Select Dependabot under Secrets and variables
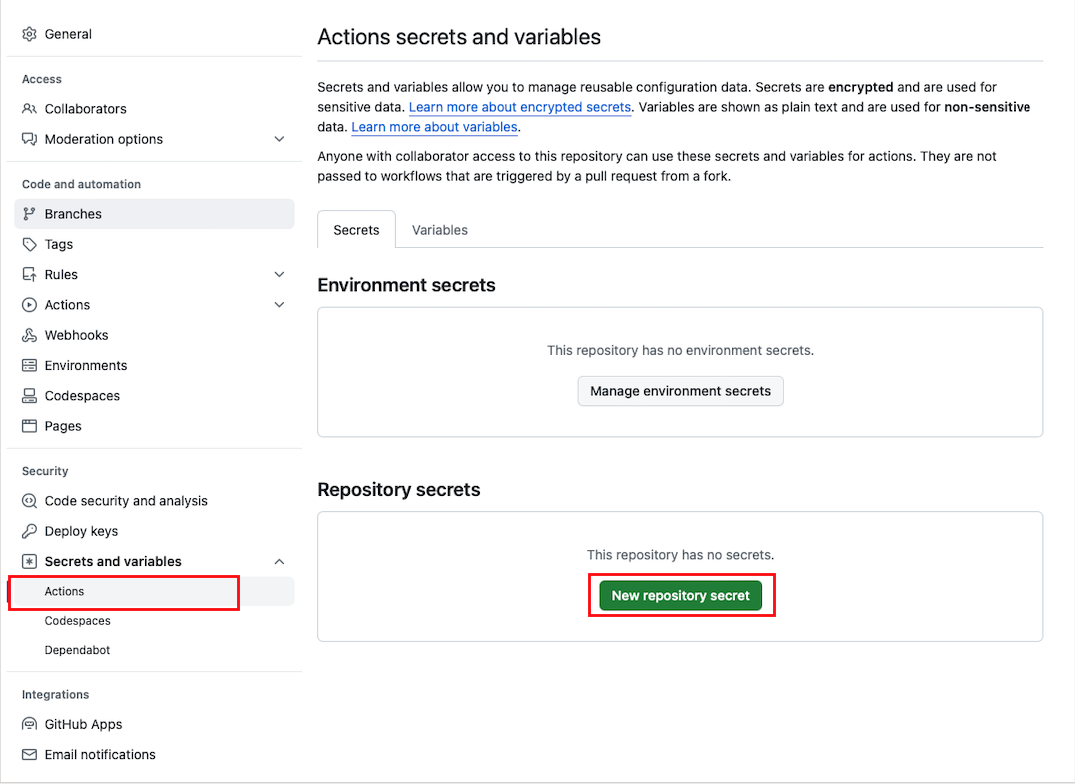Image resolution: width=1075 pixels, height=784 pixels. pyautogui.click(x=154, y=650)
